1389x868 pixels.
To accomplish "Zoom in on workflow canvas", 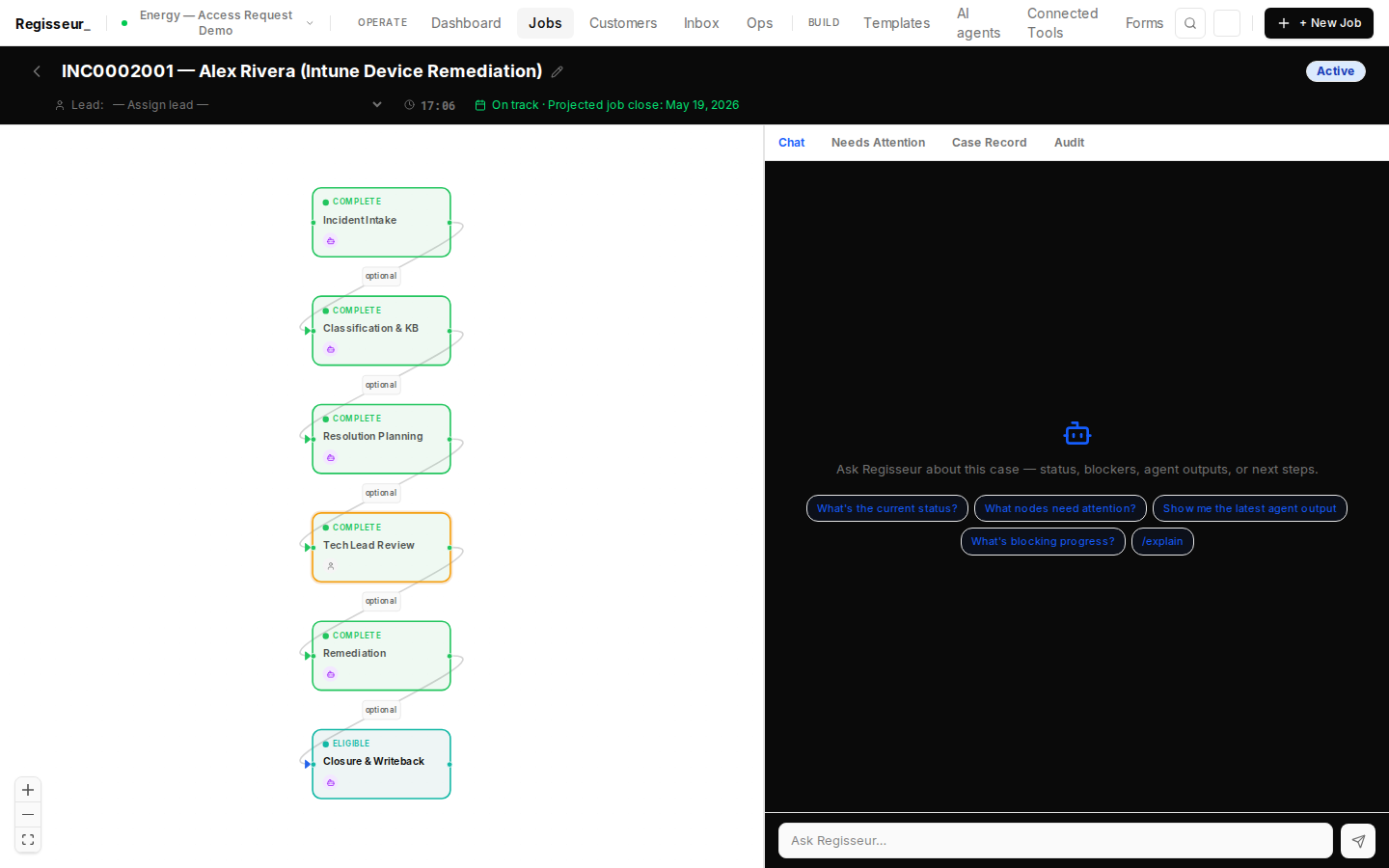I will click(x=28, y=790).
